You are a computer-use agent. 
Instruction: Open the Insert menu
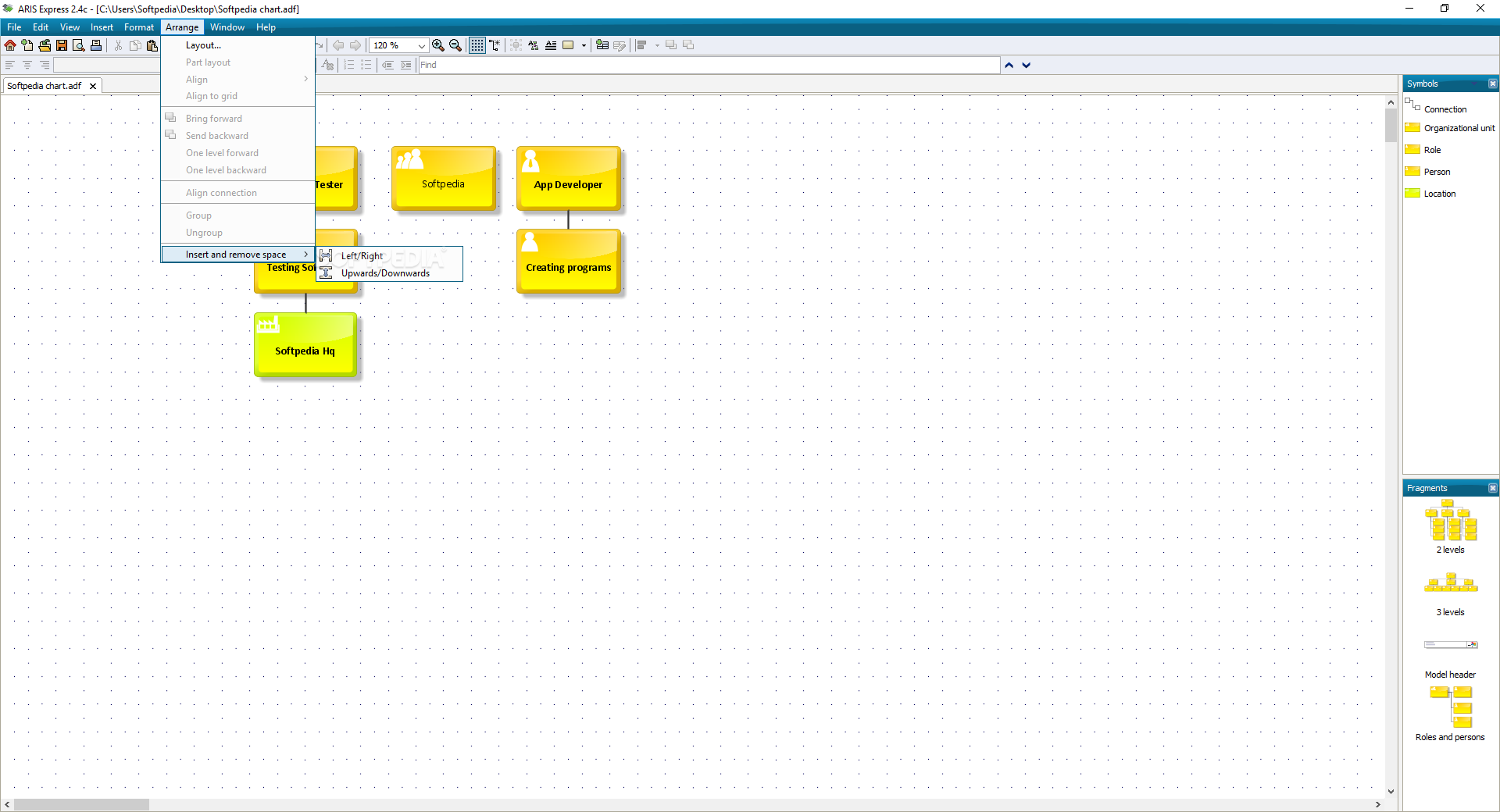[102, 27]
